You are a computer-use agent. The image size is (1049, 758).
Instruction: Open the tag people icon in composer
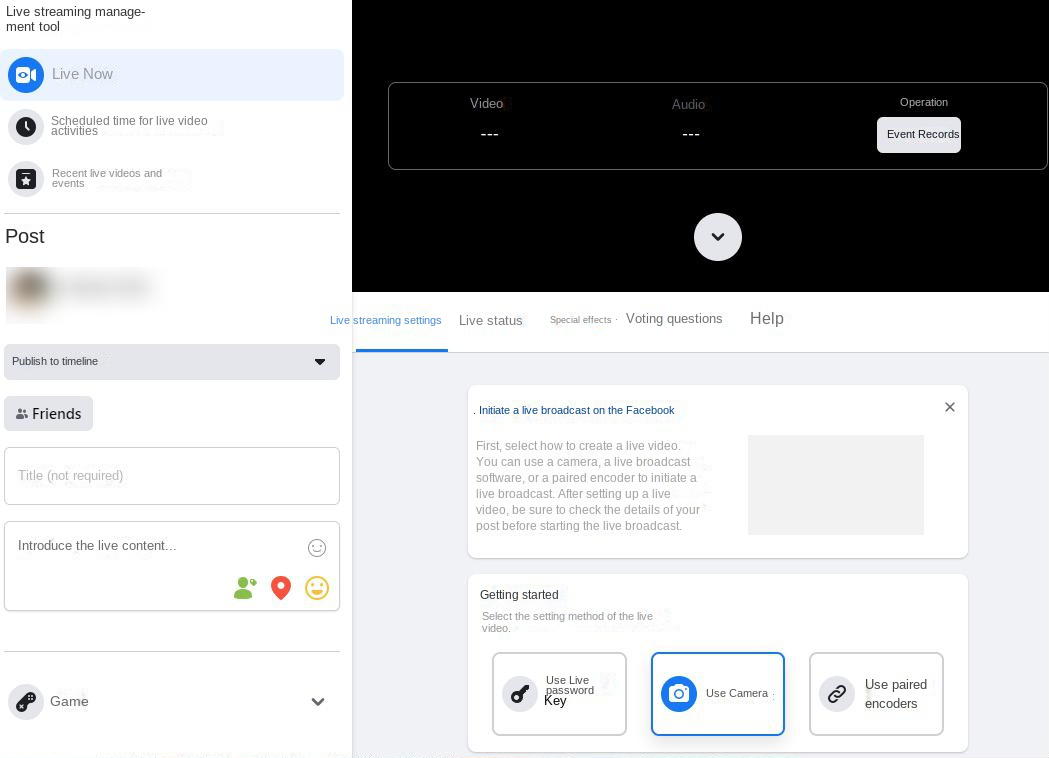point(245,588)
